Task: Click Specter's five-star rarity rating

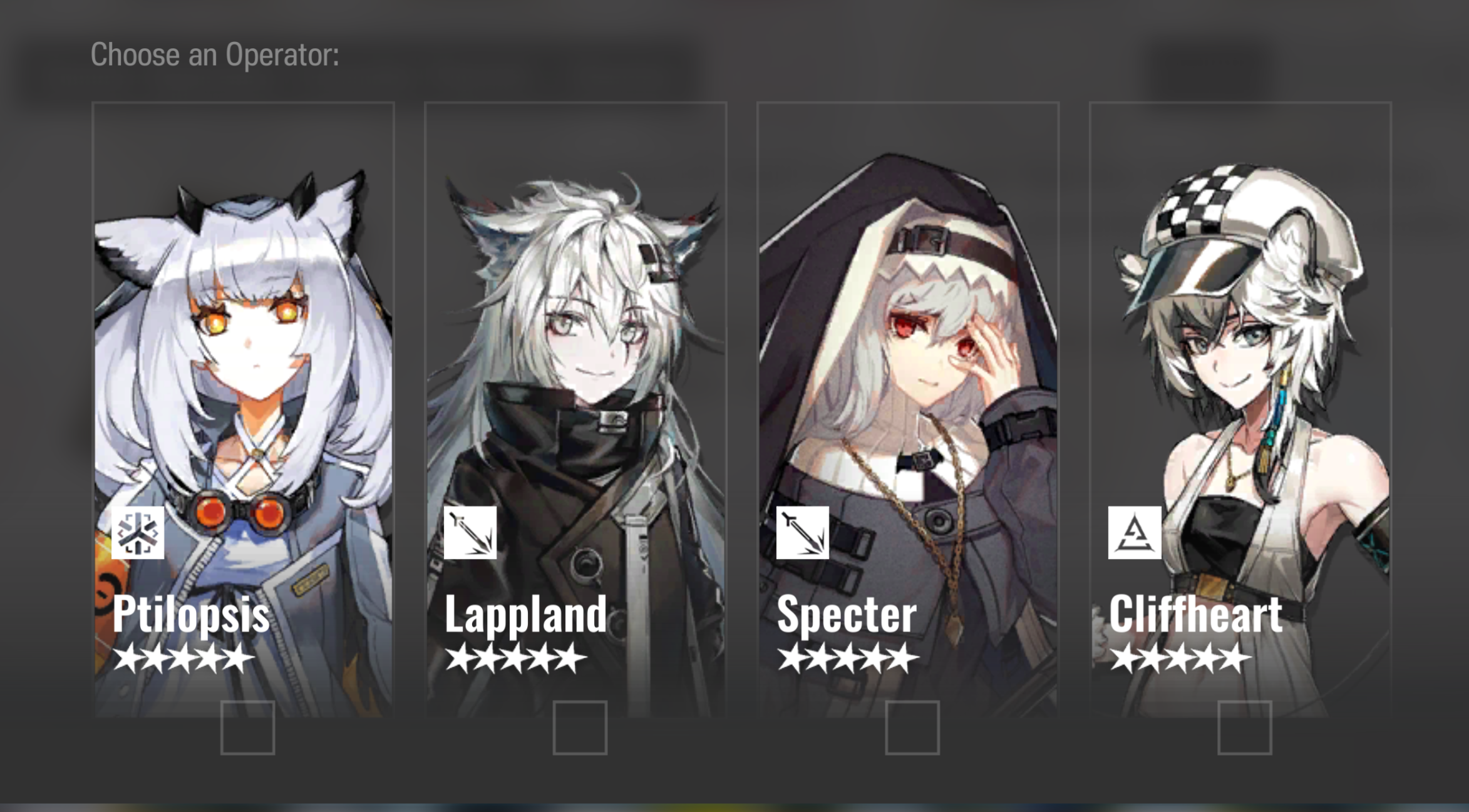Action: pos(849,659)
